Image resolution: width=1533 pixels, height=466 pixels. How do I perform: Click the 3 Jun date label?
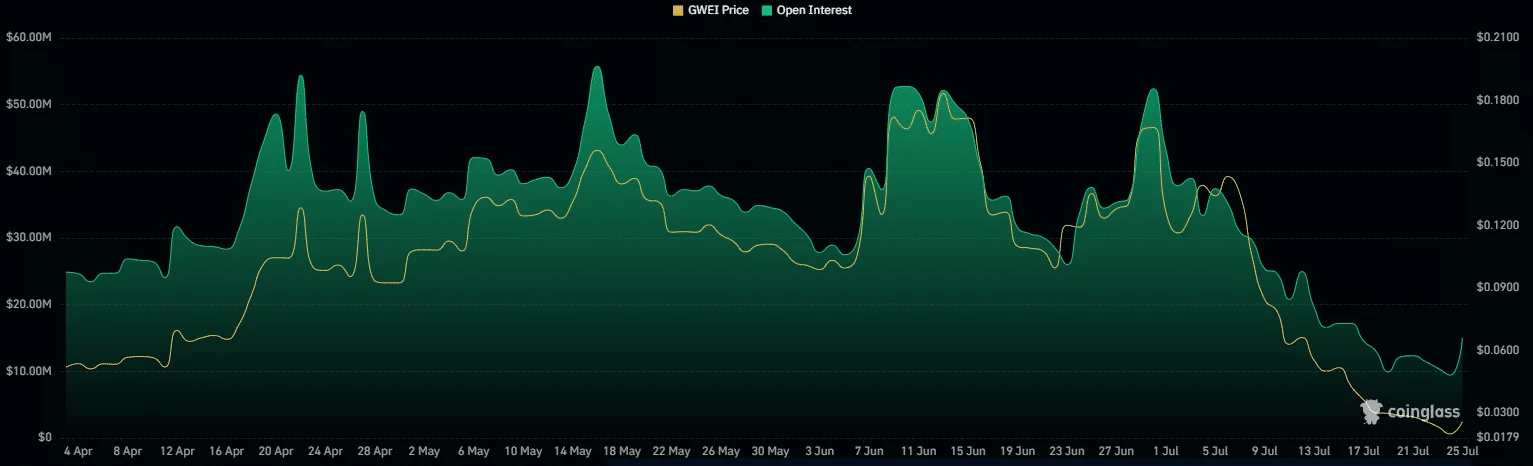click(819, 452)
